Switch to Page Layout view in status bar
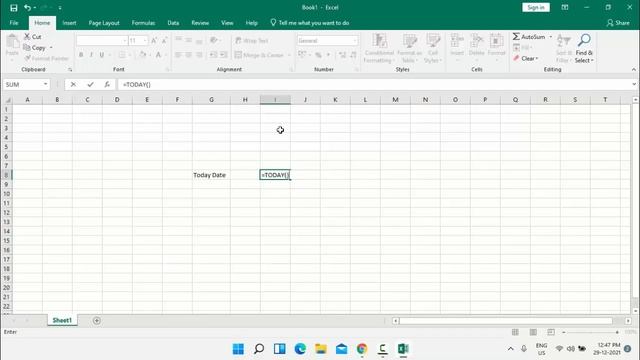640x360 pixels. pyautogui.click(x=533, y=332)
